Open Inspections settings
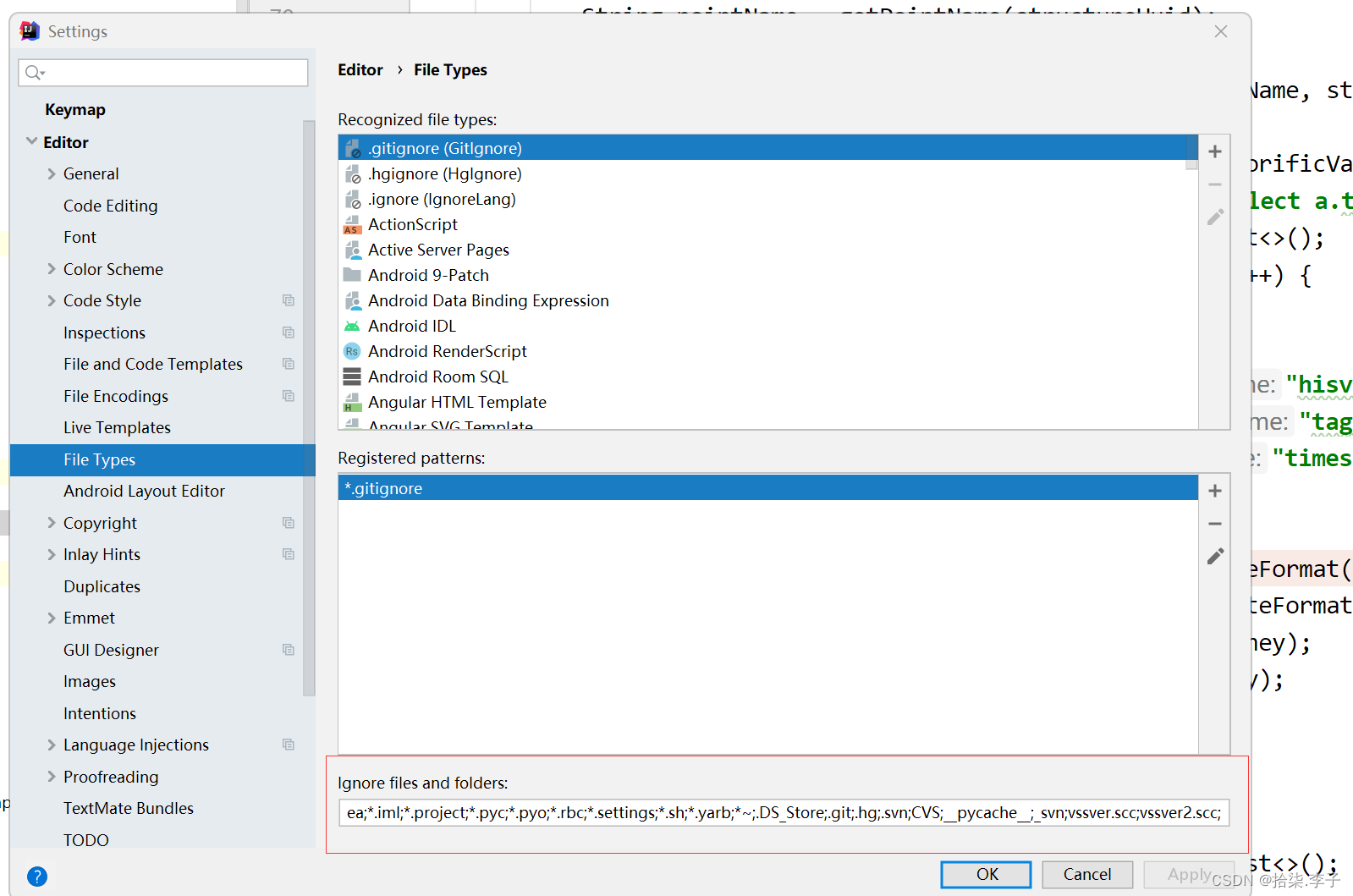Viewport: 1353px width, 896px height. tap(104, 333)
